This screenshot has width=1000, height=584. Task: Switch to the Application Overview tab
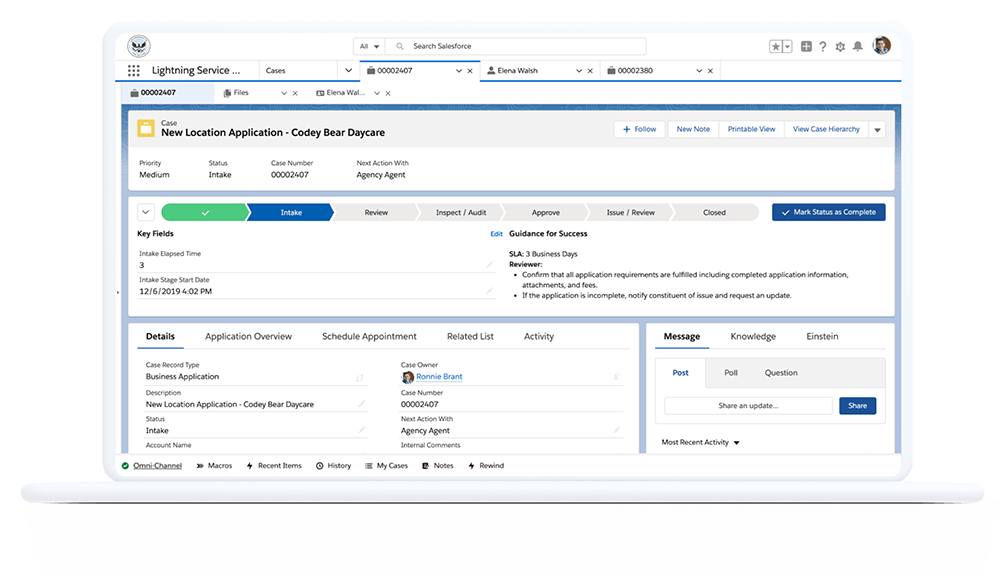tap(248, 337)
